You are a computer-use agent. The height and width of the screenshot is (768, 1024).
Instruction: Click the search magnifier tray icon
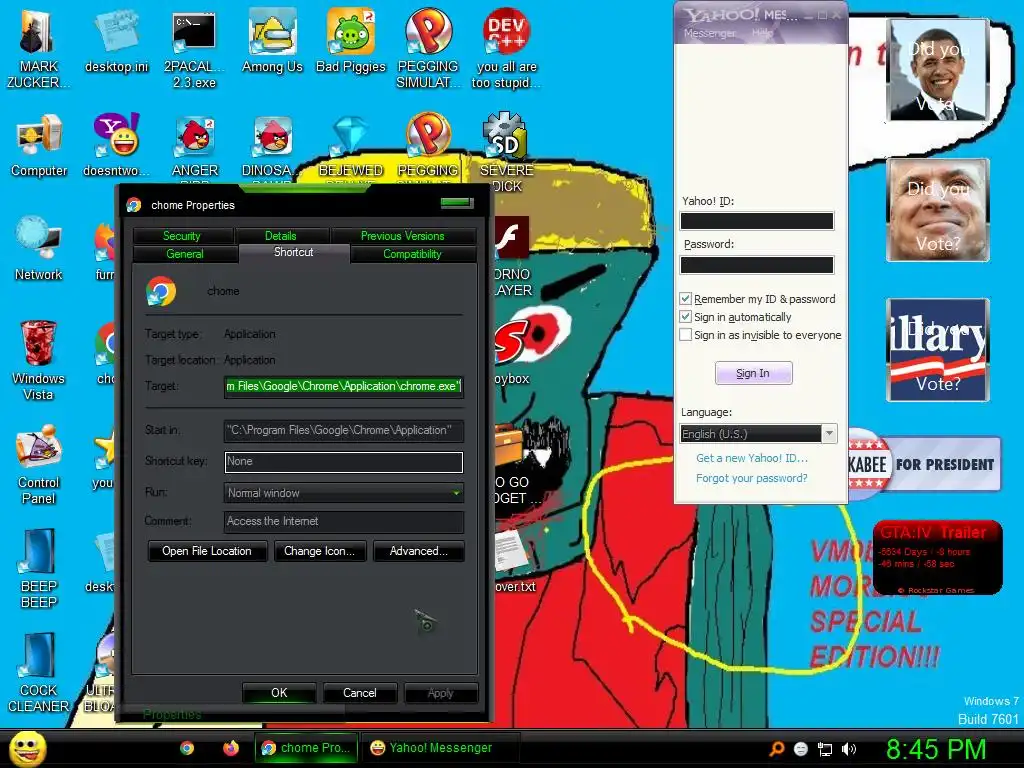tap(777, 749)
